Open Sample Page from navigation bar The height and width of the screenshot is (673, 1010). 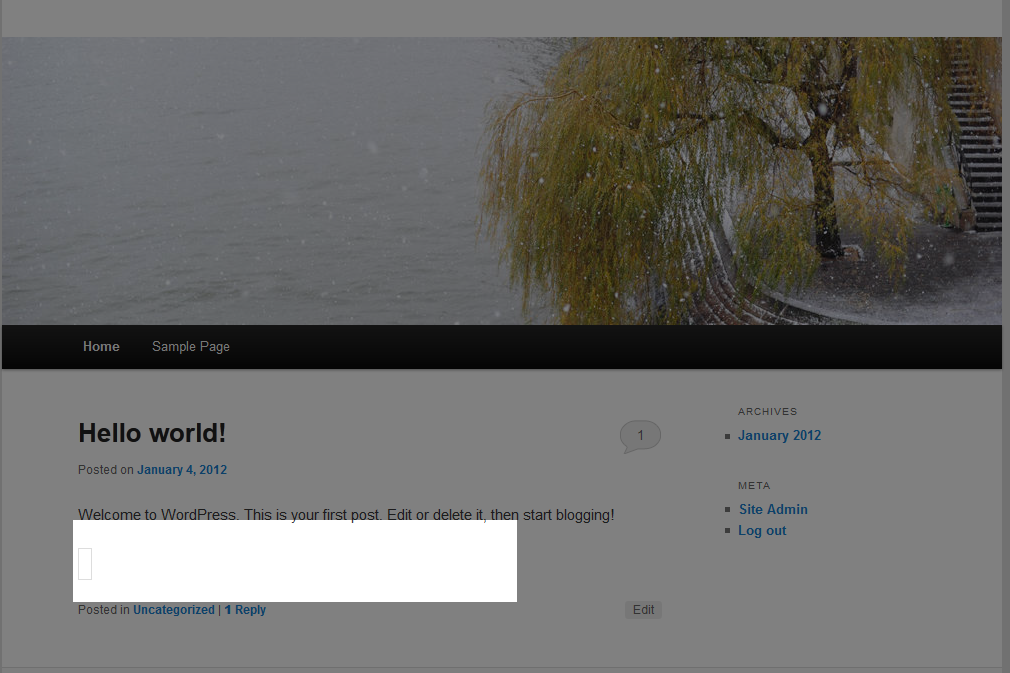(191, 347)
